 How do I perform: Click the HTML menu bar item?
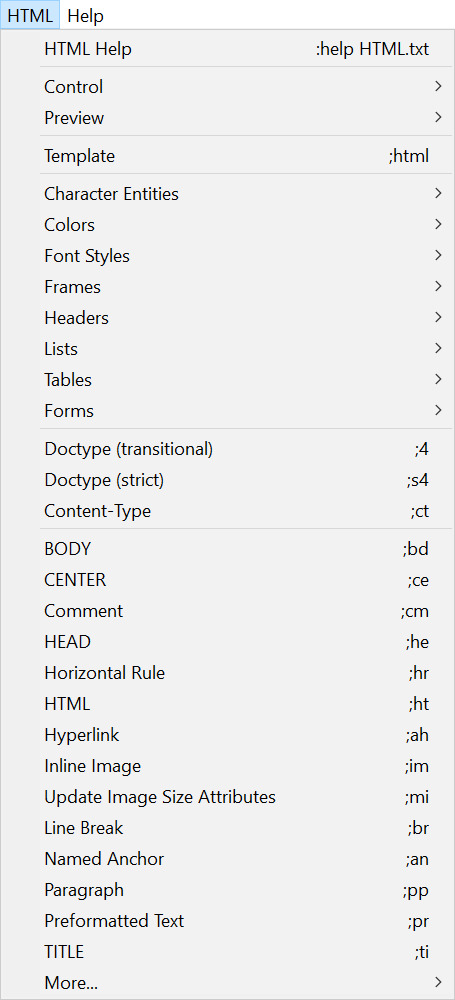30,15
